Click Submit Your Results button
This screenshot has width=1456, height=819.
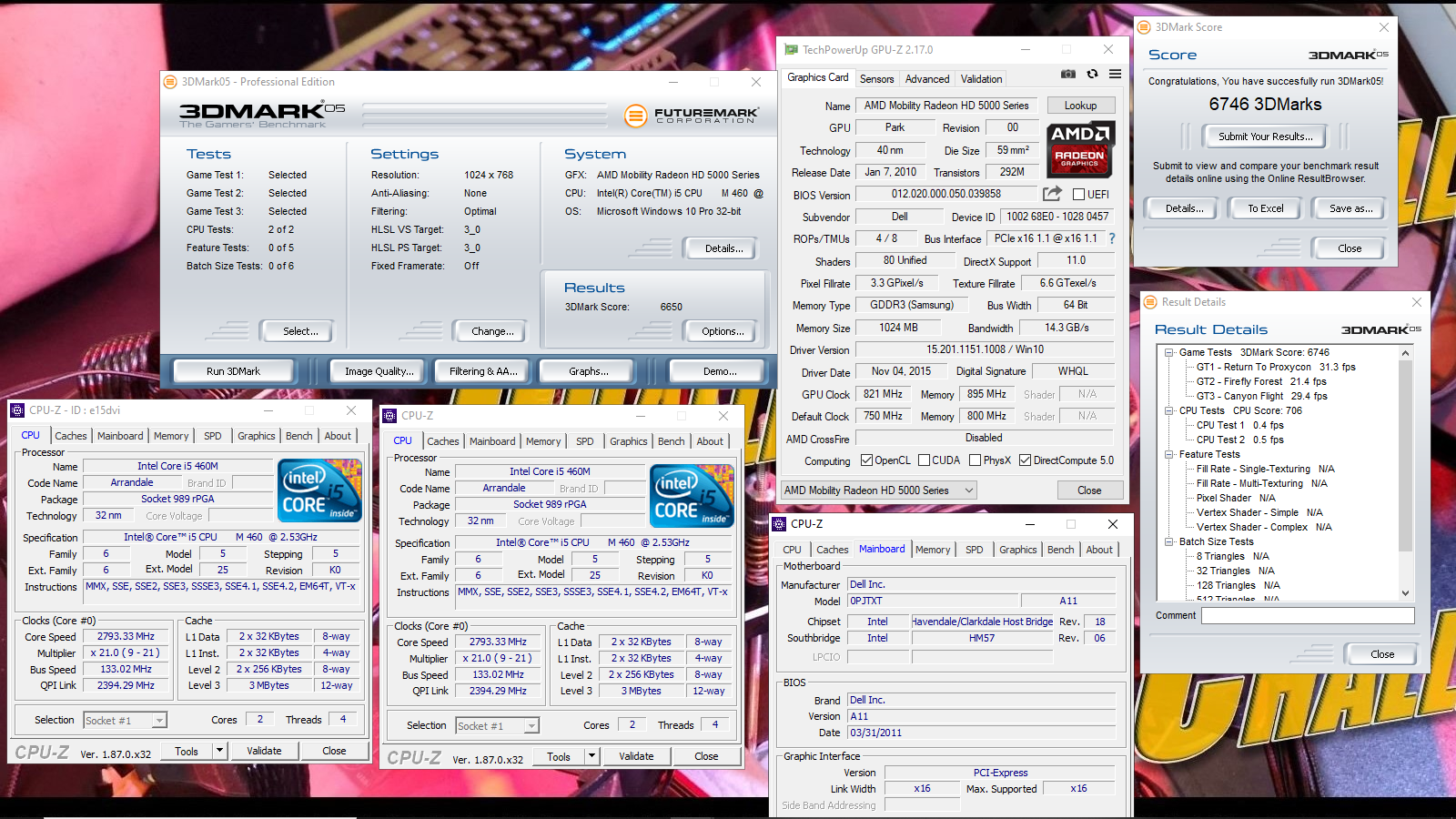click(x=1265, y=136)
